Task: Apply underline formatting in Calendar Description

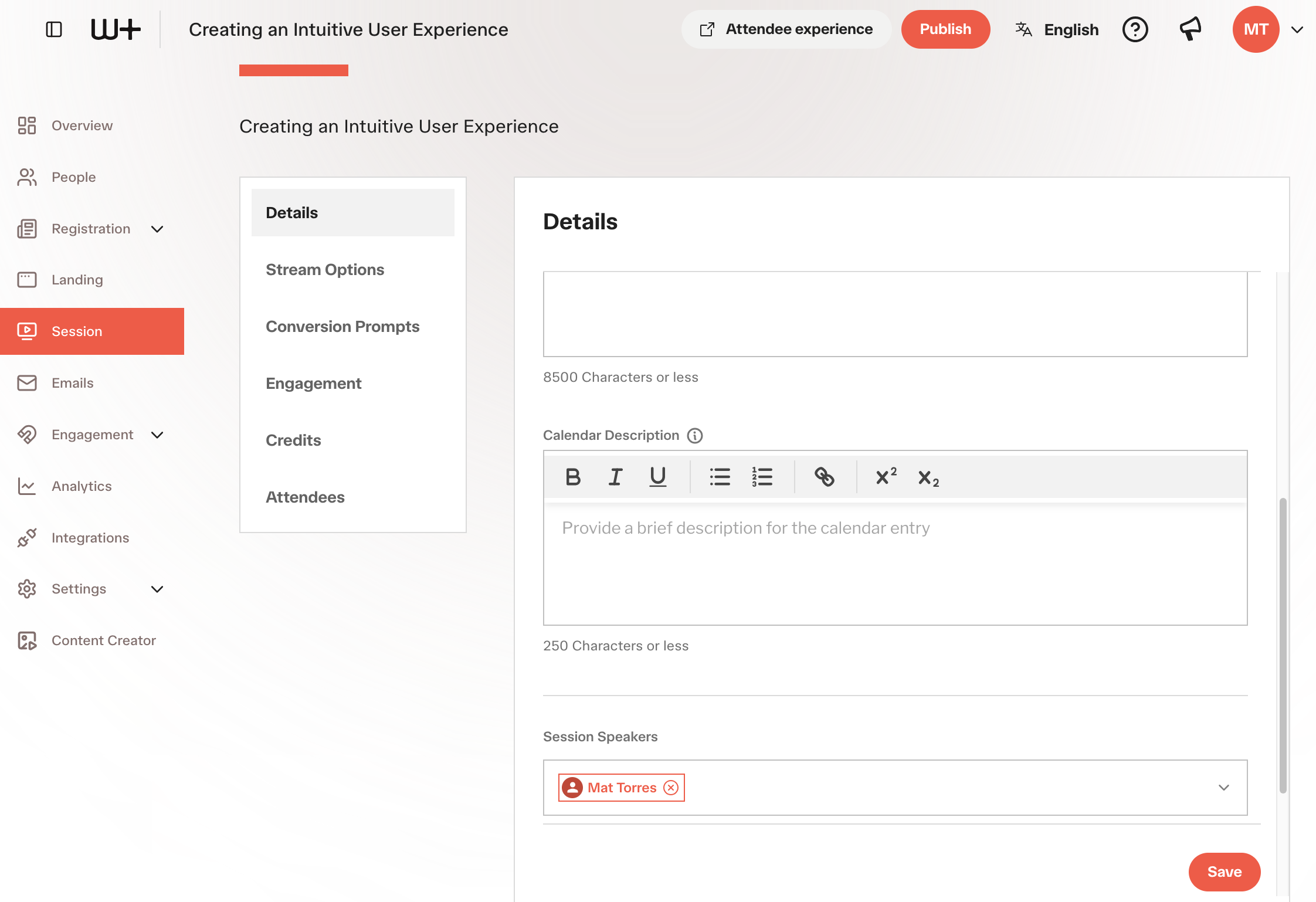Action: [658, 477]
